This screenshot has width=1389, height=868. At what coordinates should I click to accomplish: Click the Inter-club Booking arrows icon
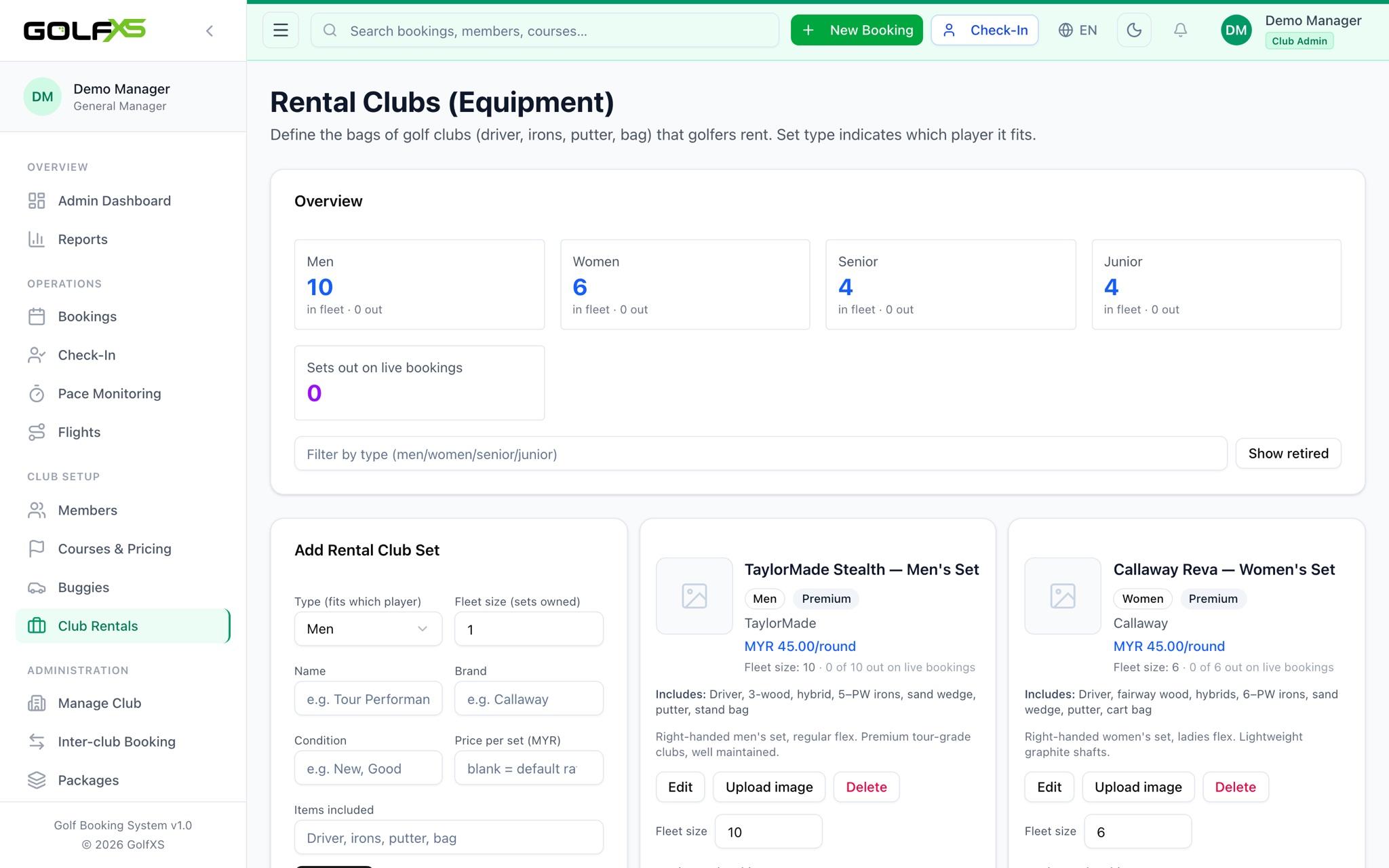point(37,742)
